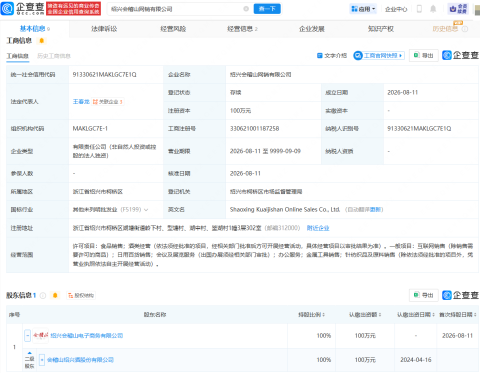Click the info icon beside 股东信息
This screenshot has width=480, height=373.
click(x=43, y=295)
